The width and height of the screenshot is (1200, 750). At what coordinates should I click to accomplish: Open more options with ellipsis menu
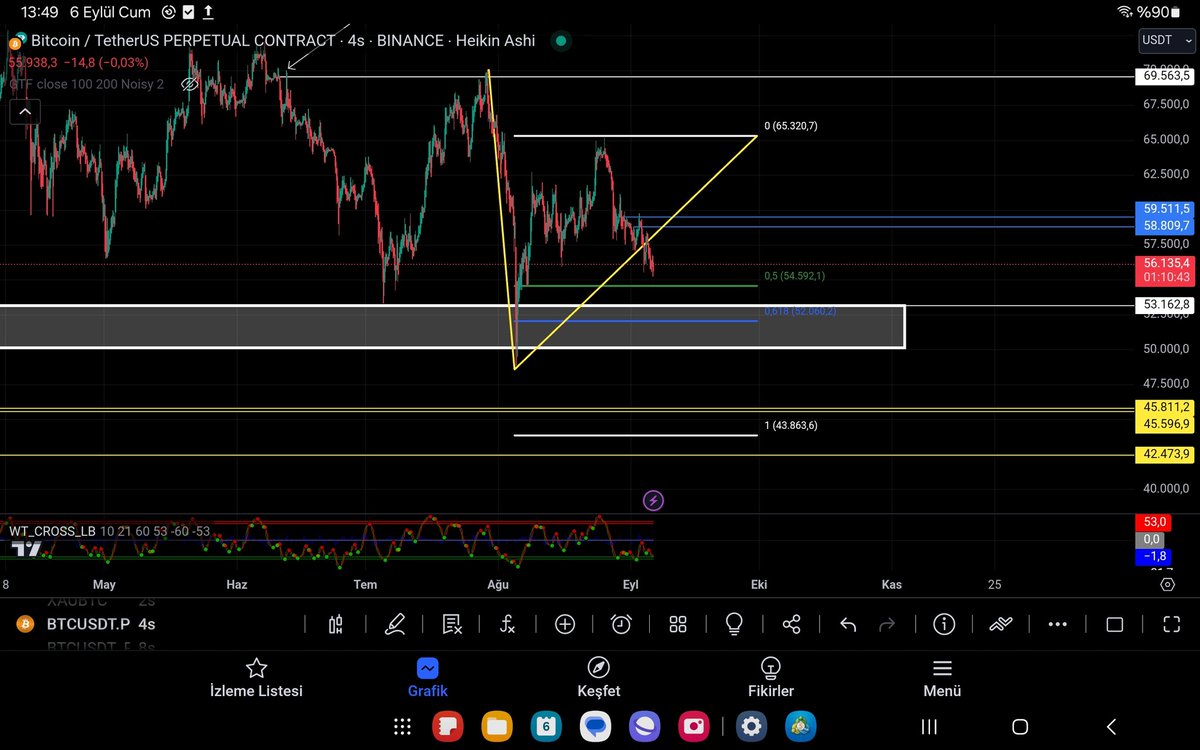pos(1058,624)
